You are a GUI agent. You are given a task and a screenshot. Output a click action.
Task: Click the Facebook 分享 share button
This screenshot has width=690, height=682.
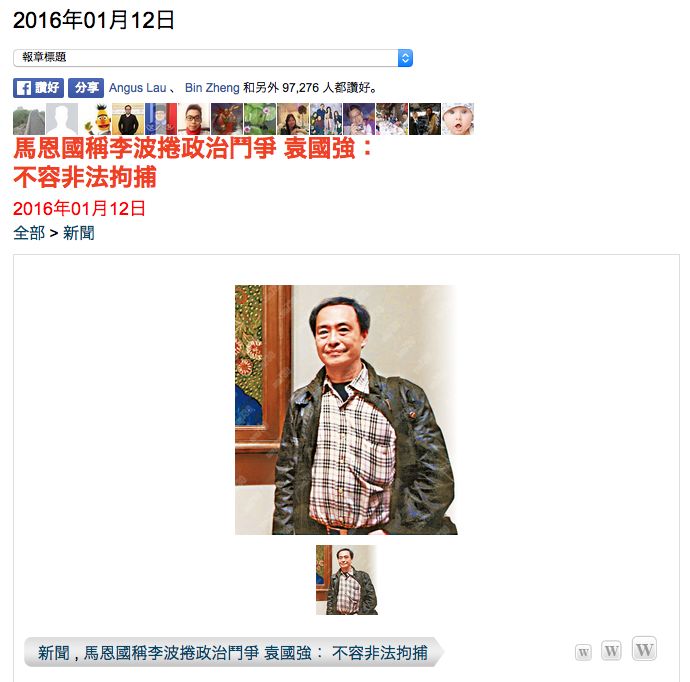pos(86,88)
